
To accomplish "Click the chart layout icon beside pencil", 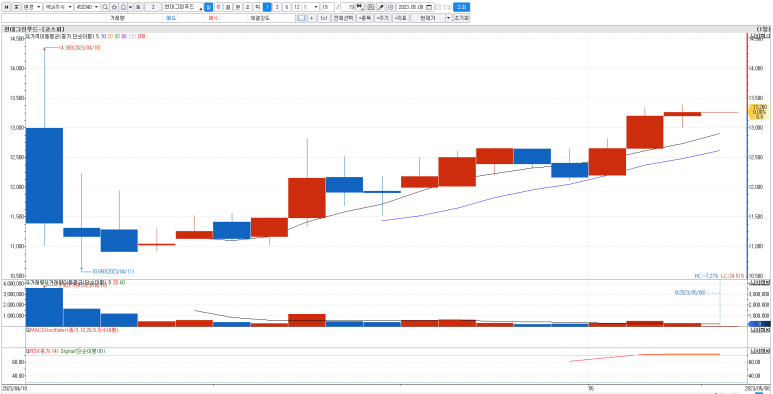I will (371, 7).
